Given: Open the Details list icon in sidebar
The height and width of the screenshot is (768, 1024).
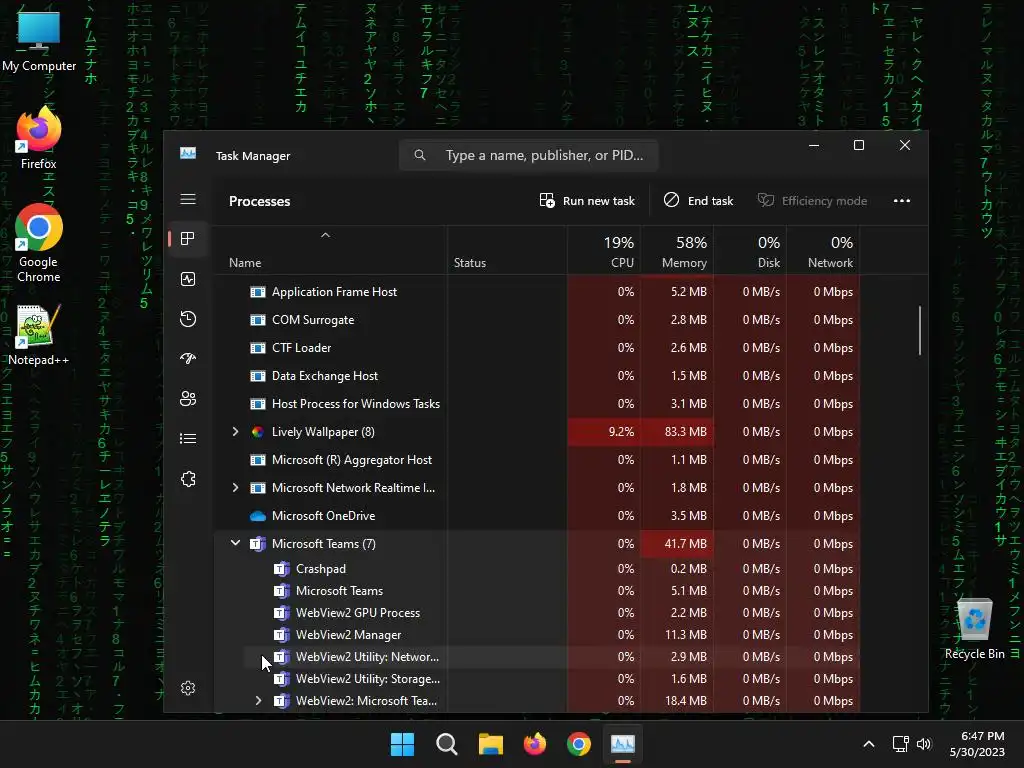Looking at the screenshot, I should 187,438.
